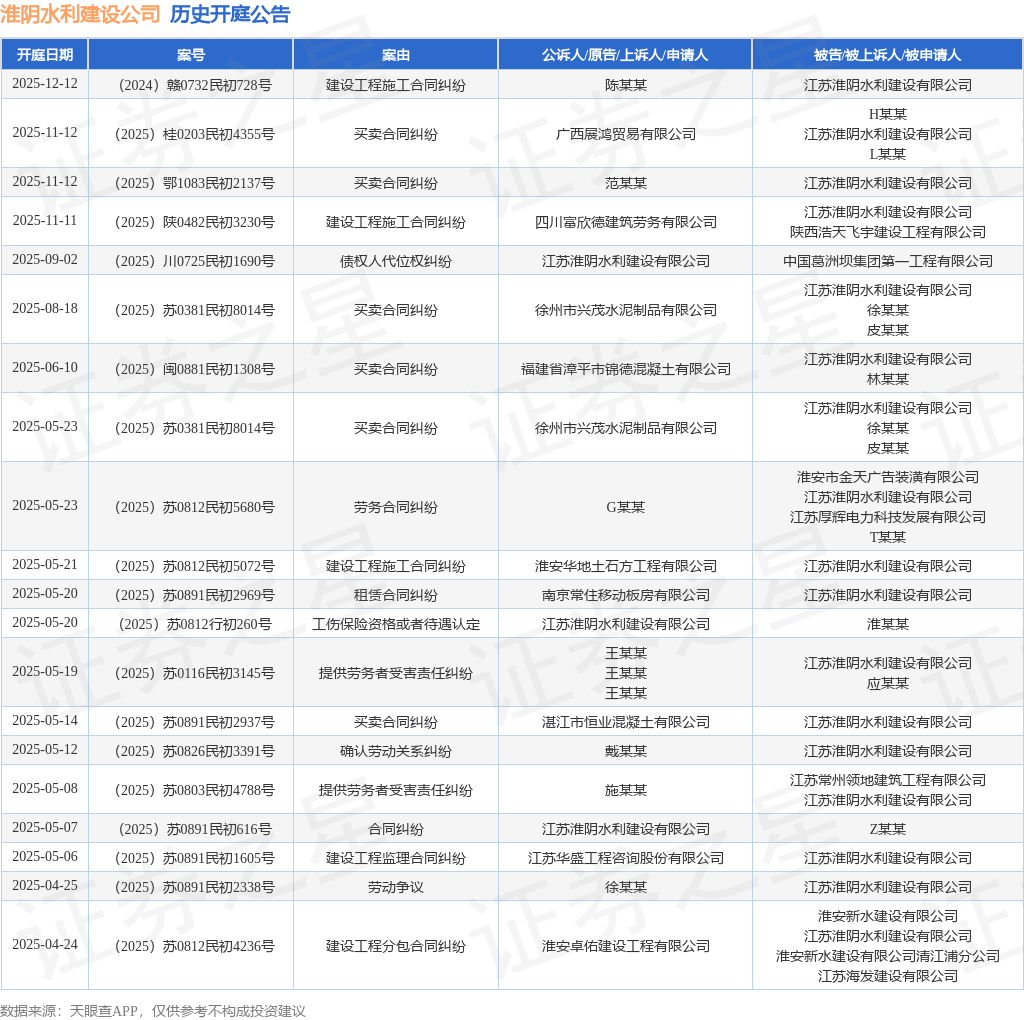Click plaintiff 施某某

coord(626,790)
